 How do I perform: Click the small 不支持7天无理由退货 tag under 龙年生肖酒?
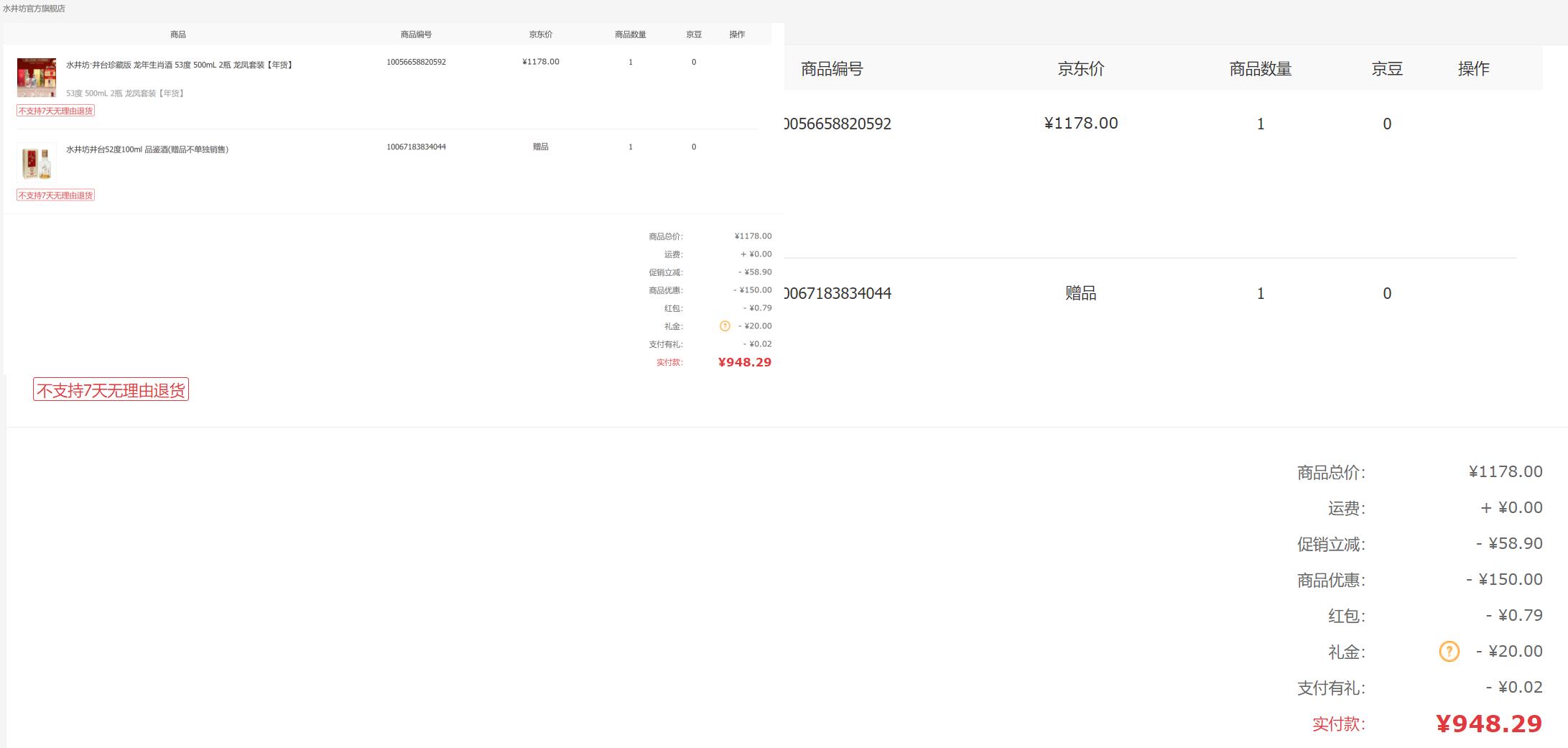pos(56,111)
